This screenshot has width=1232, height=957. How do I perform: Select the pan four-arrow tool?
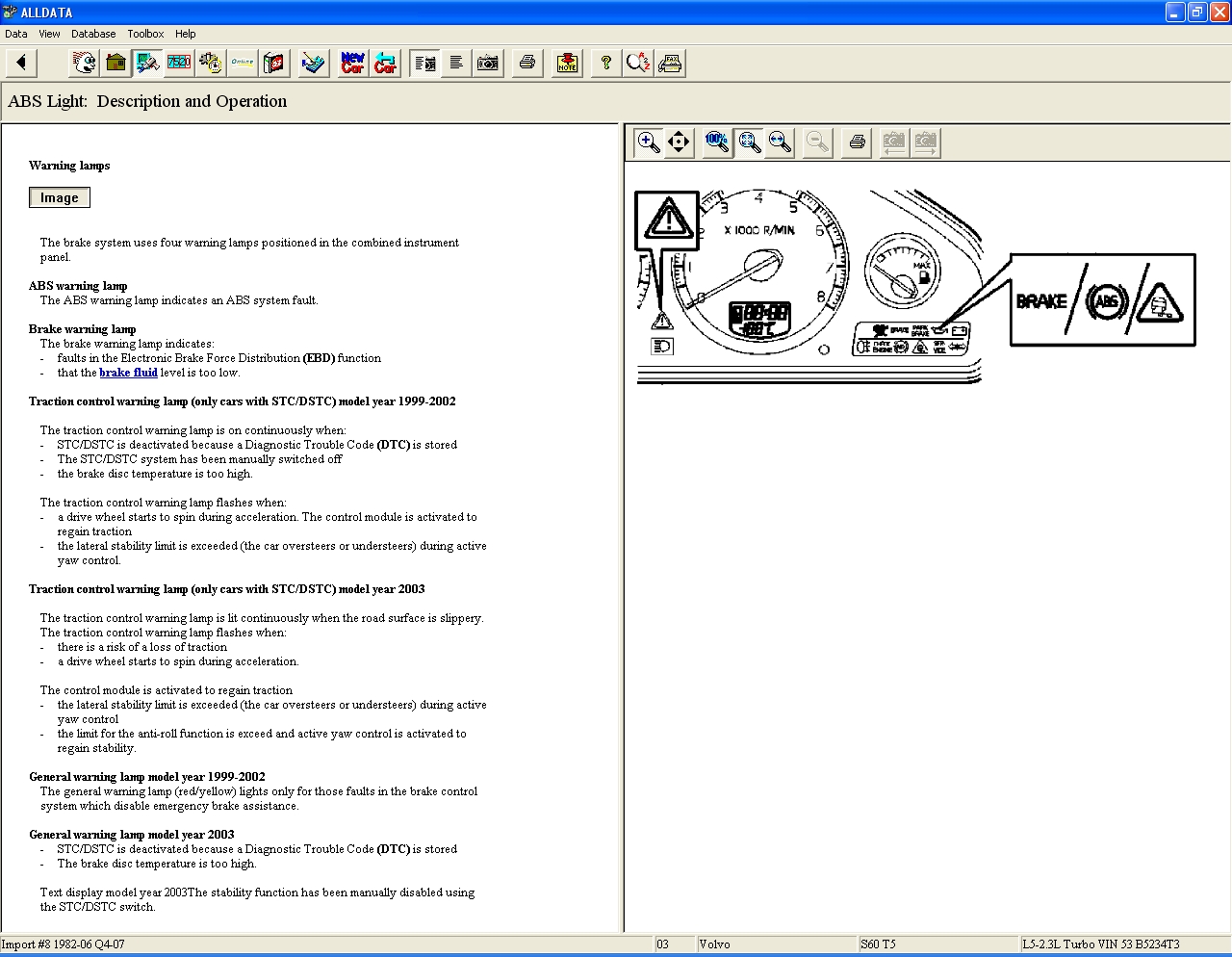pyautogui.click(x=679, y=142)
